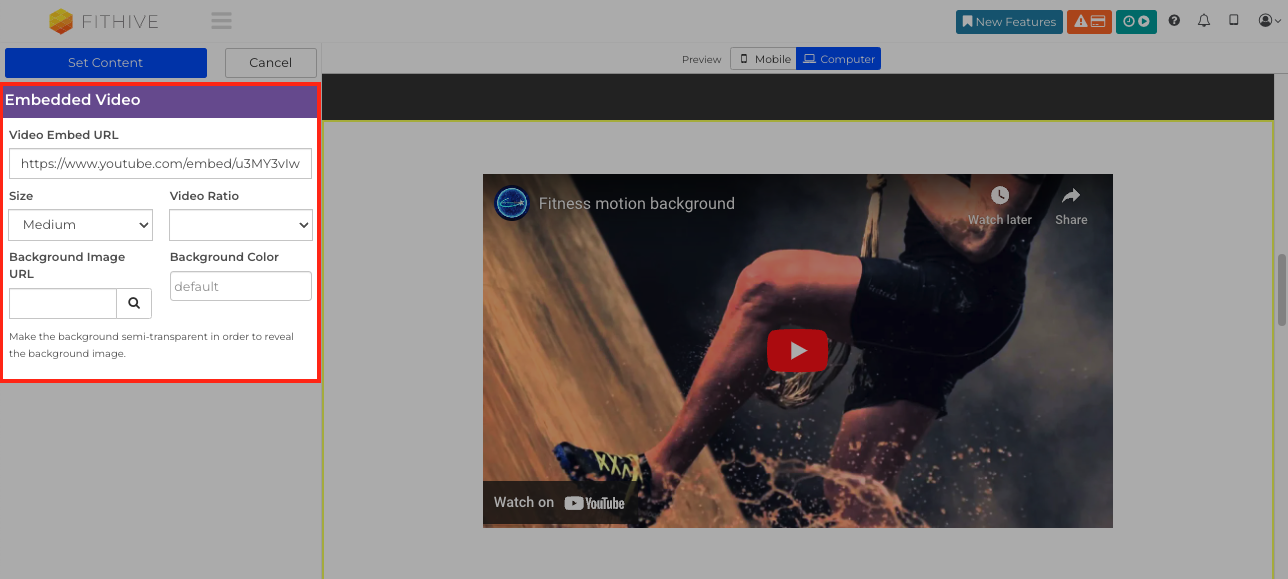Click the Background Image URL field
The width and height of the screenshot is (1288, 579).
pos(63,303)
